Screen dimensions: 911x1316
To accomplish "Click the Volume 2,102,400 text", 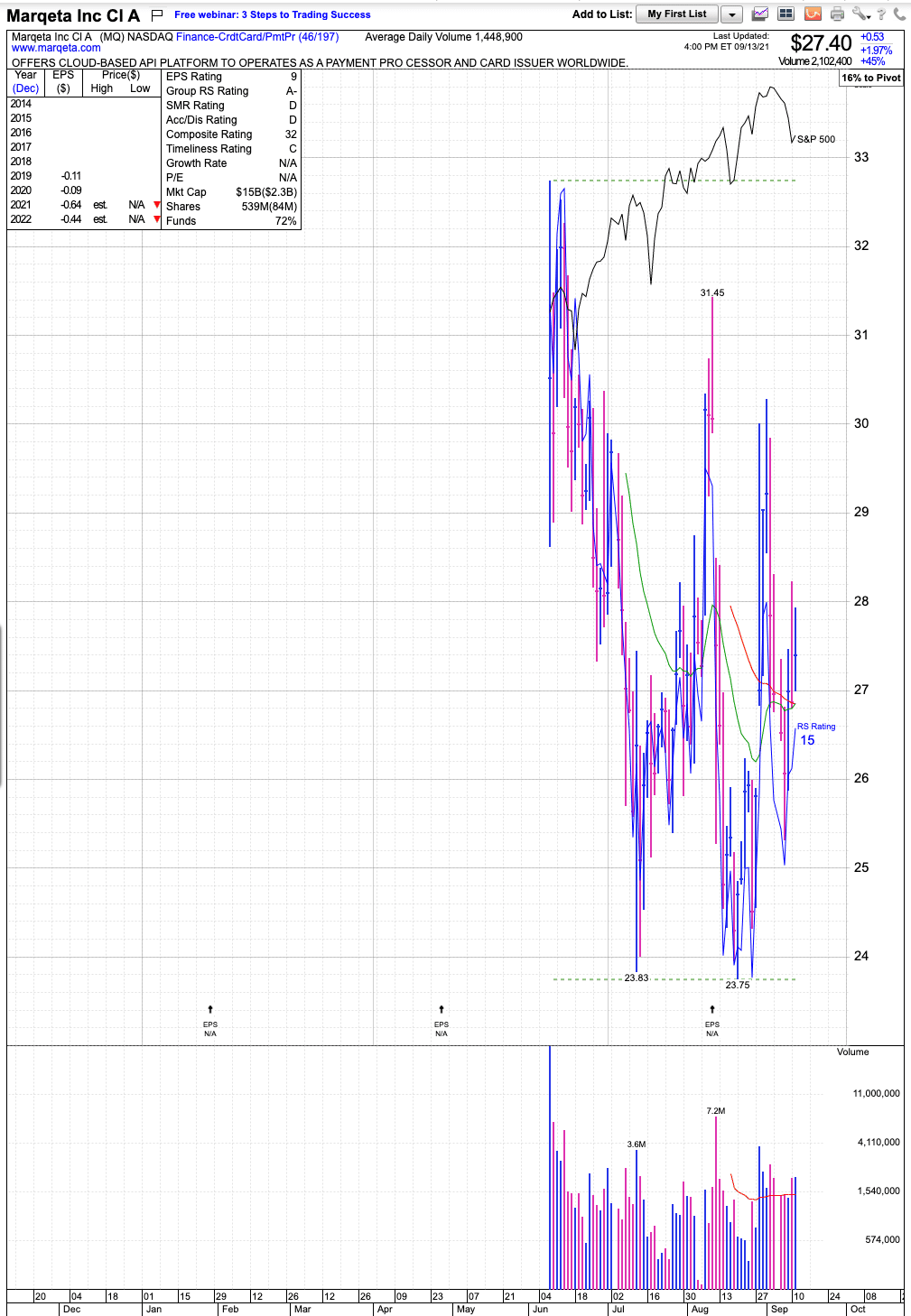I will (814, 61).
